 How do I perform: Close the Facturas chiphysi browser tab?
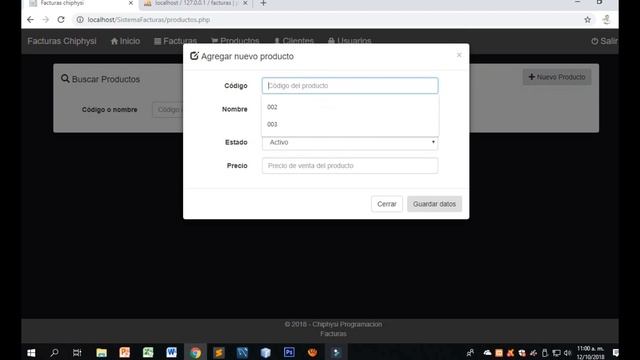(x=131, y=3)
